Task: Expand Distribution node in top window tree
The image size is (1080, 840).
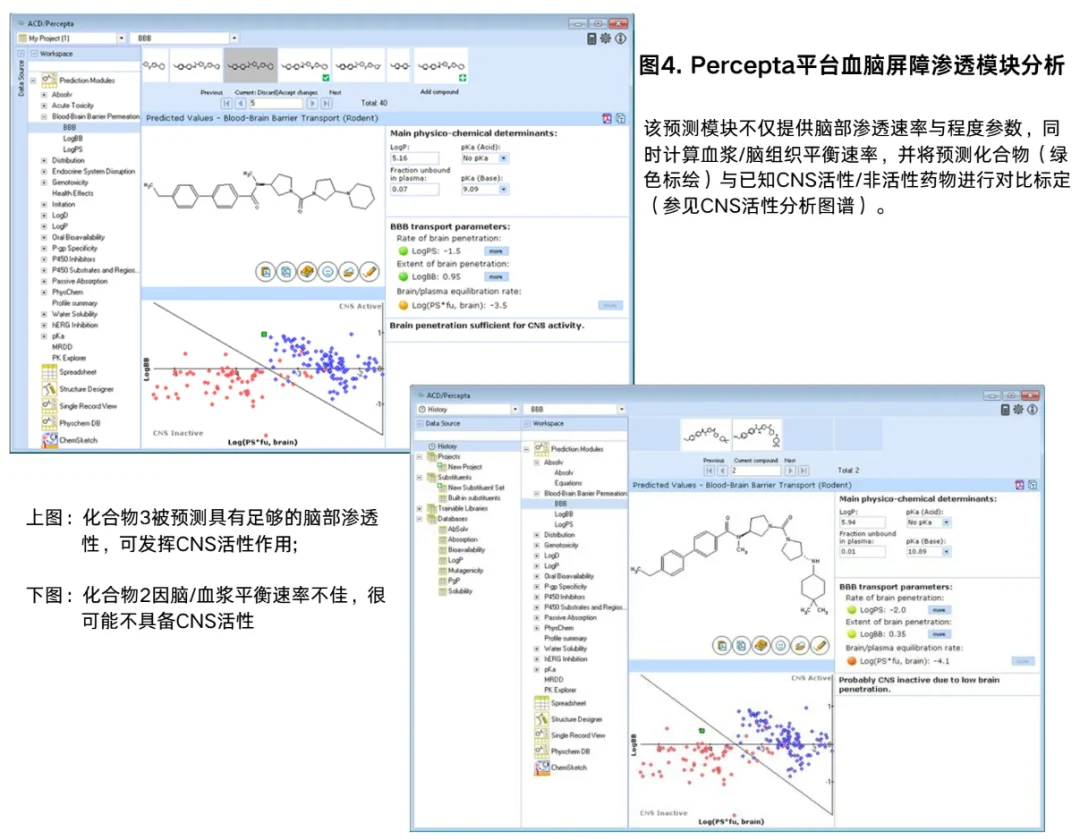Action: pyautogui.click(x=44, y=160)
